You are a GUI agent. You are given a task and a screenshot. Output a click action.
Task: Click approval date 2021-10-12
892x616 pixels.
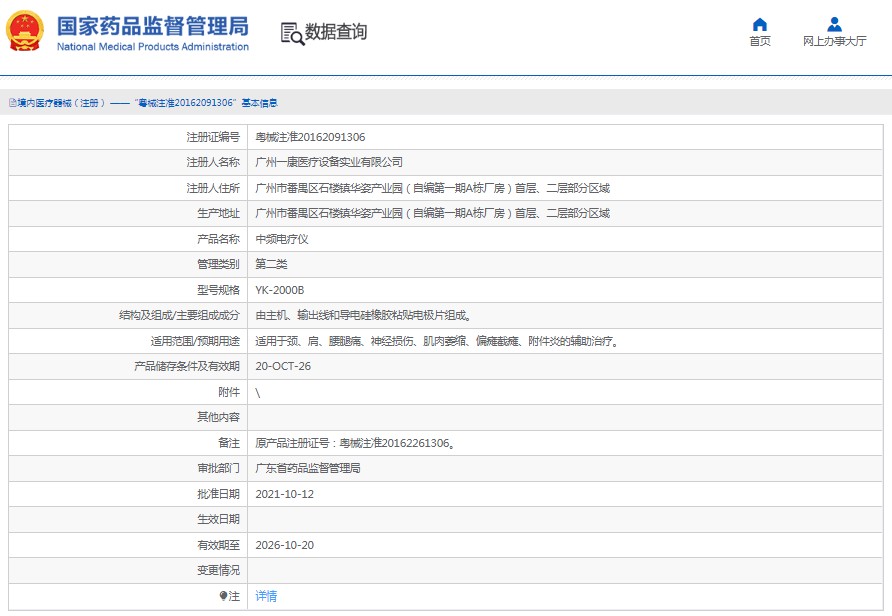coord(284,494)
